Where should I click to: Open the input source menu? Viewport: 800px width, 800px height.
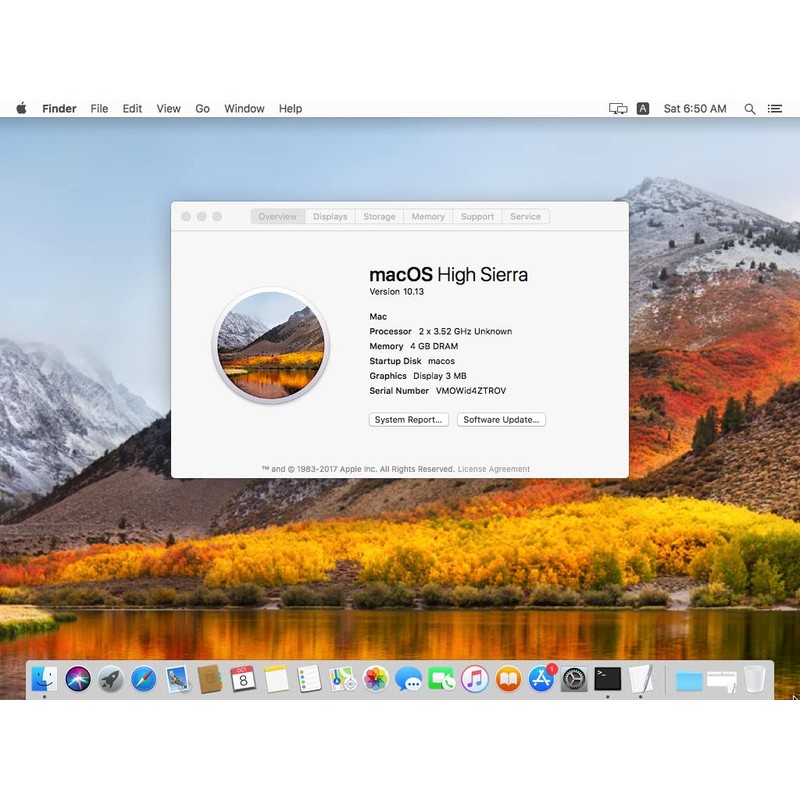pyautogui.click(x=643, y=109)
